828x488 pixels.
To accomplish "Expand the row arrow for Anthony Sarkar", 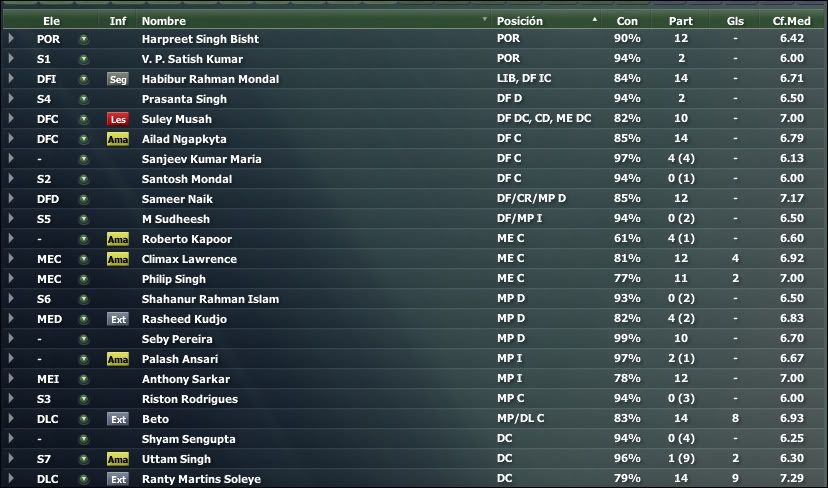I will tap(11, 379).
